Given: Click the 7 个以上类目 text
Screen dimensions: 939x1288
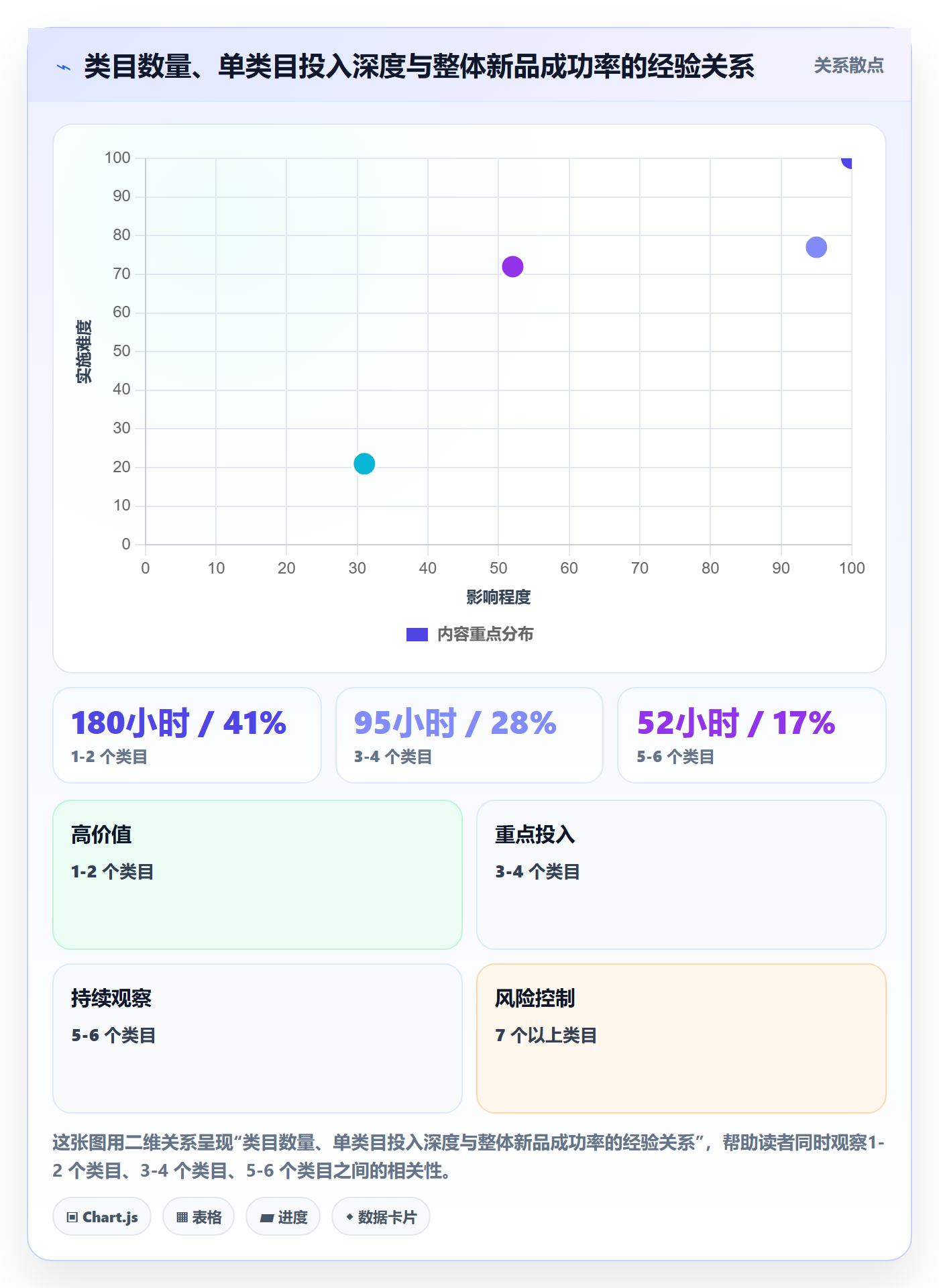Looking at the screenshot, I should click(546, 1036).
